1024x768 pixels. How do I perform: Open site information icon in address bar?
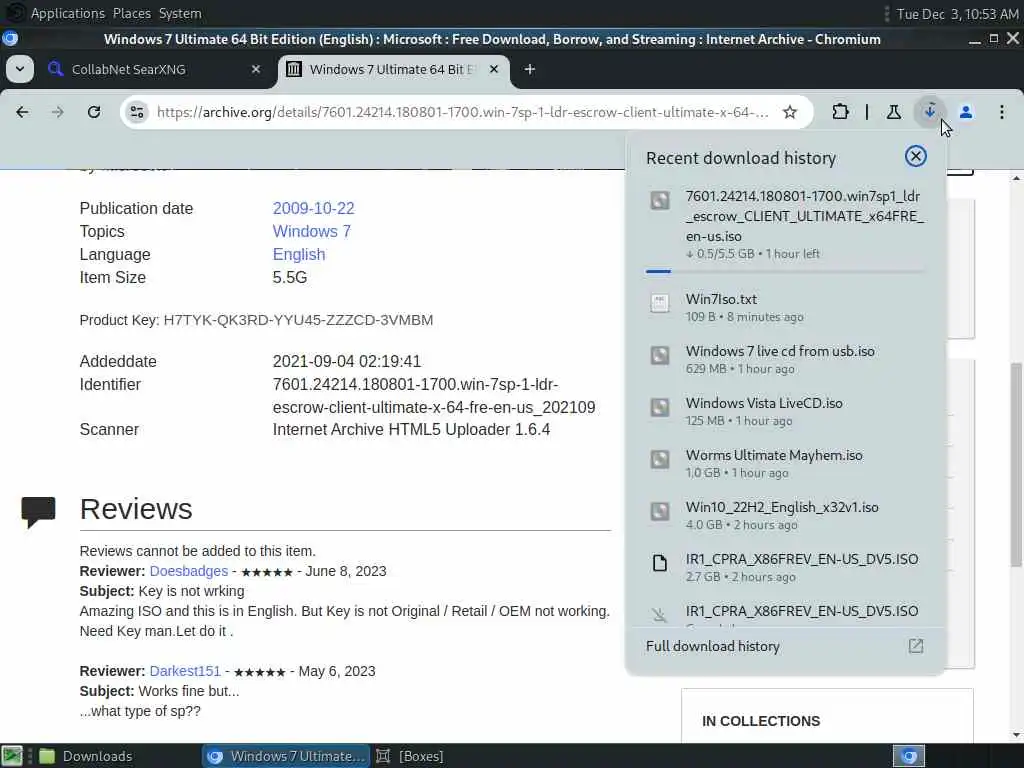137,112
